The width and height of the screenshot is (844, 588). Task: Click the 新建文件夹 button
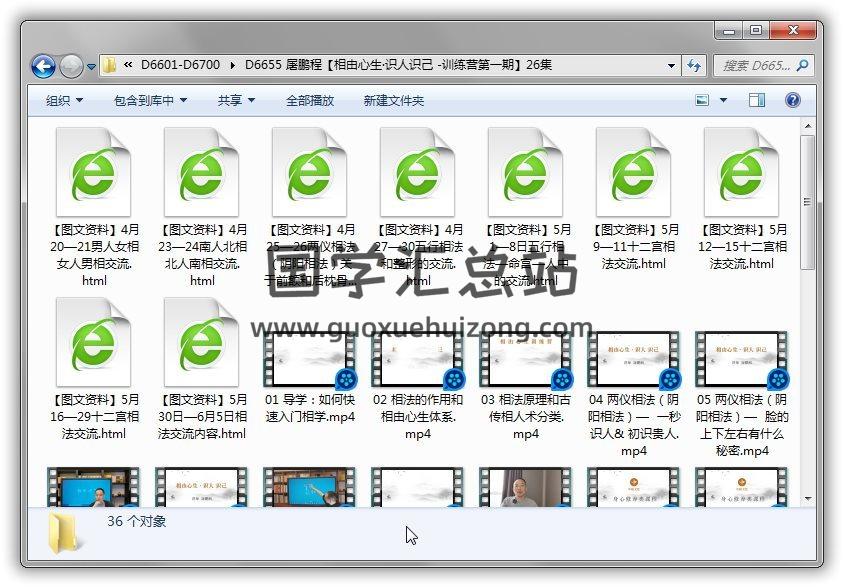393,100
